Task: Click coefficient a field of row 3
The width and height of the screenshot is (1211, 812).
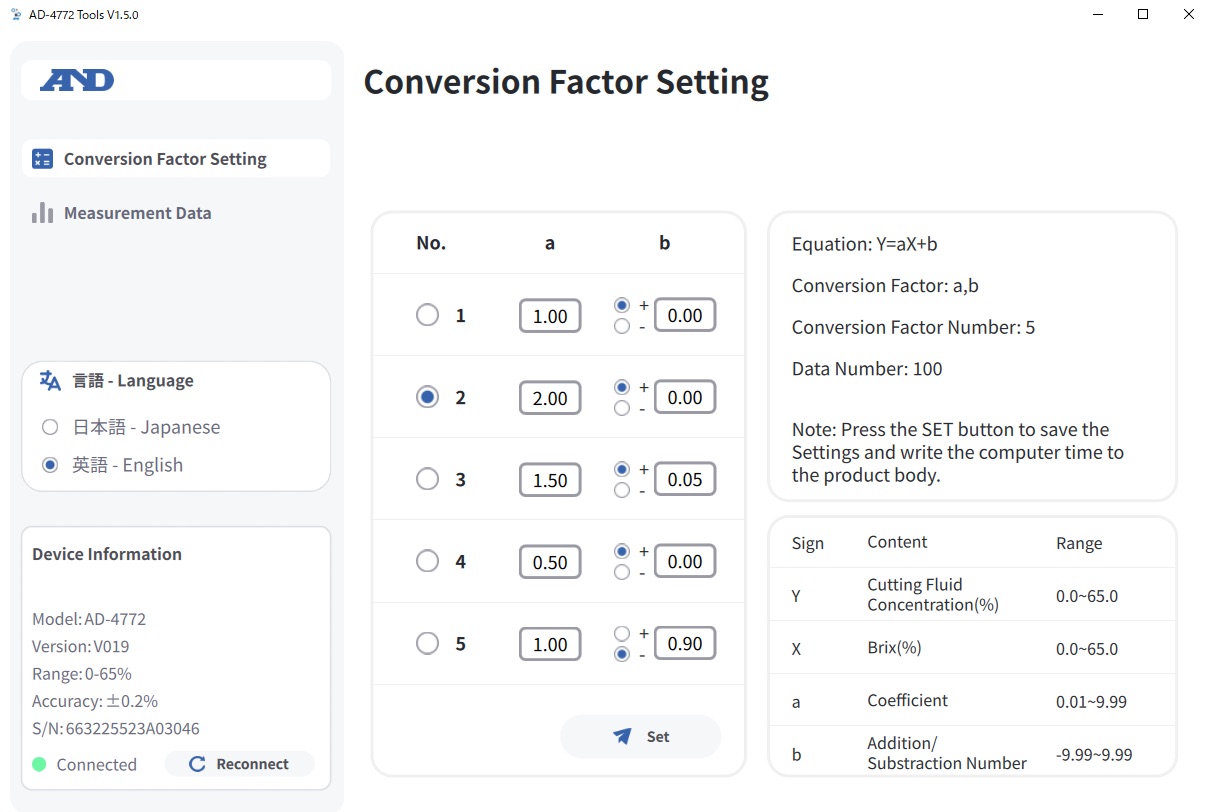Action: [x=550, y=480]
